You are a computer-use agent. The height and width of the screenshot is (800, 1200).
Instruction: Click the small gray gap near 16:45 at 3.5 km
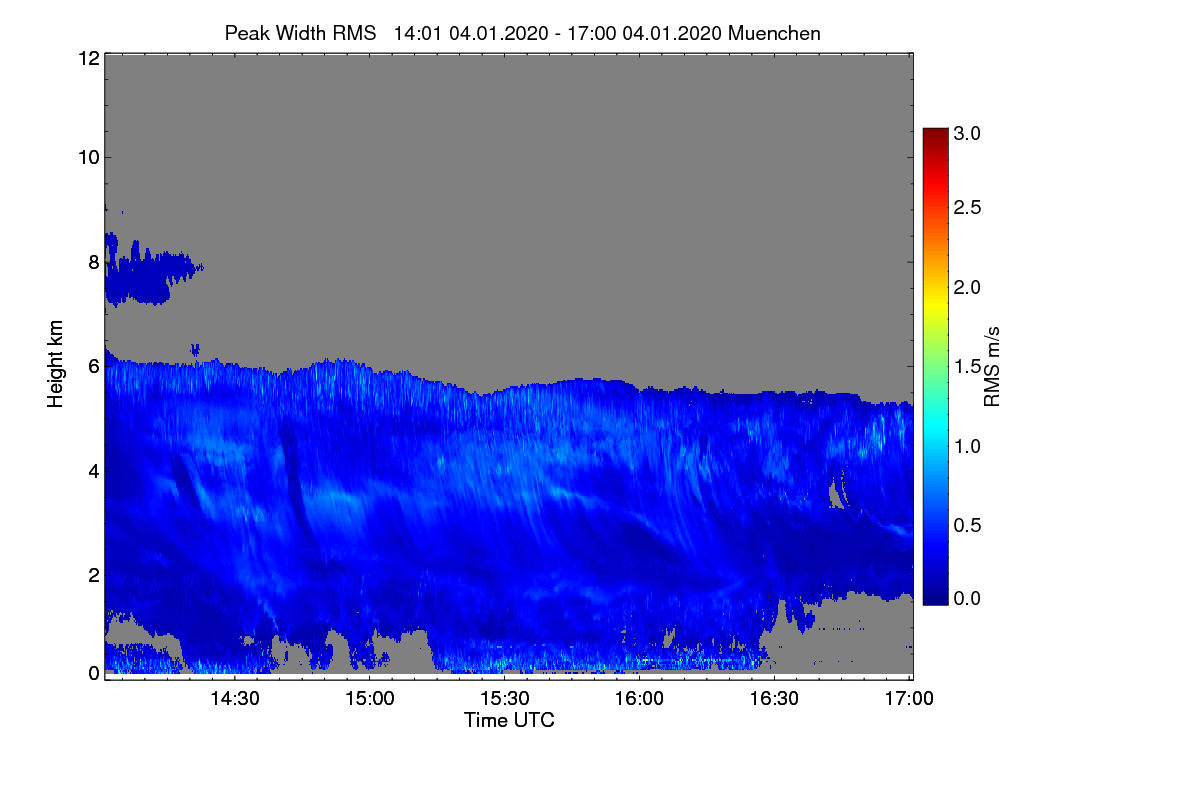pos(838,490)
